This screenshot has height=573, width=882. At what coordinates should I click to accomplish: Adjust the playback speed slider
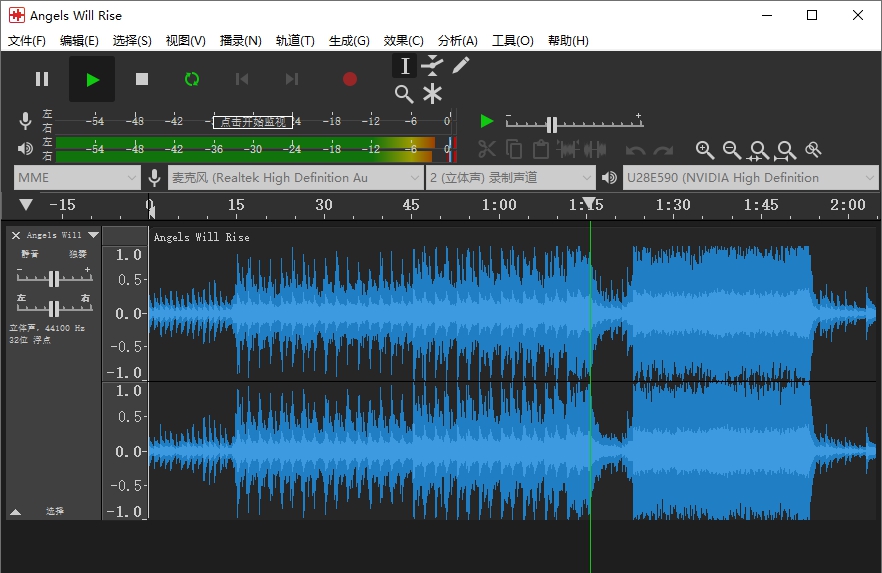click(552, 124)
